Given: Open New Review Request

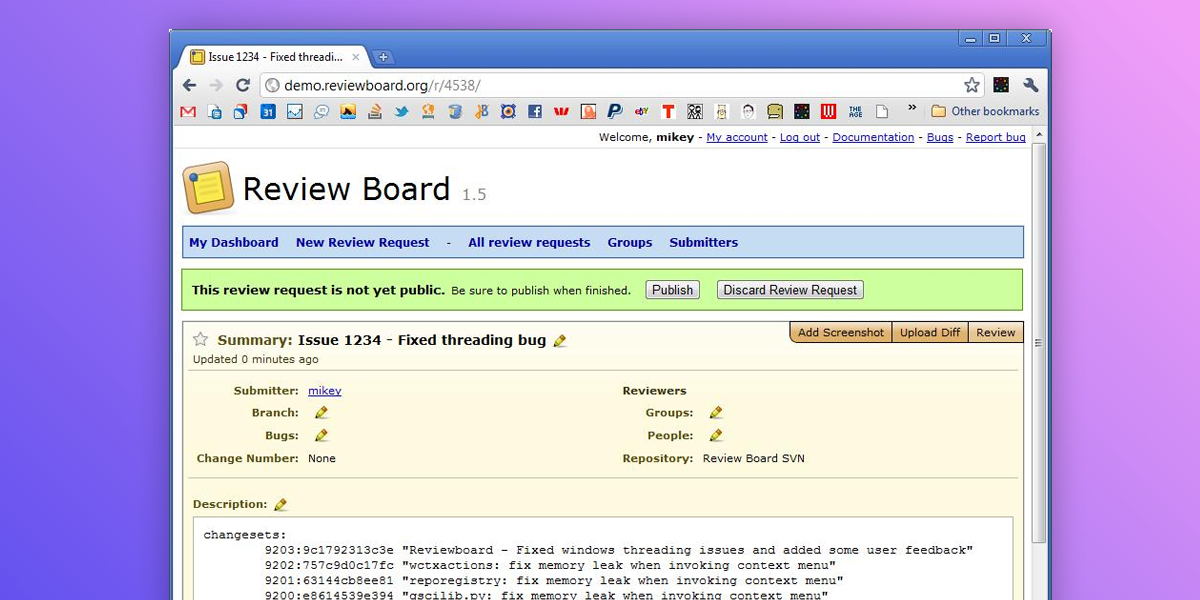Looking at the screenshot, I should (362, 242).
